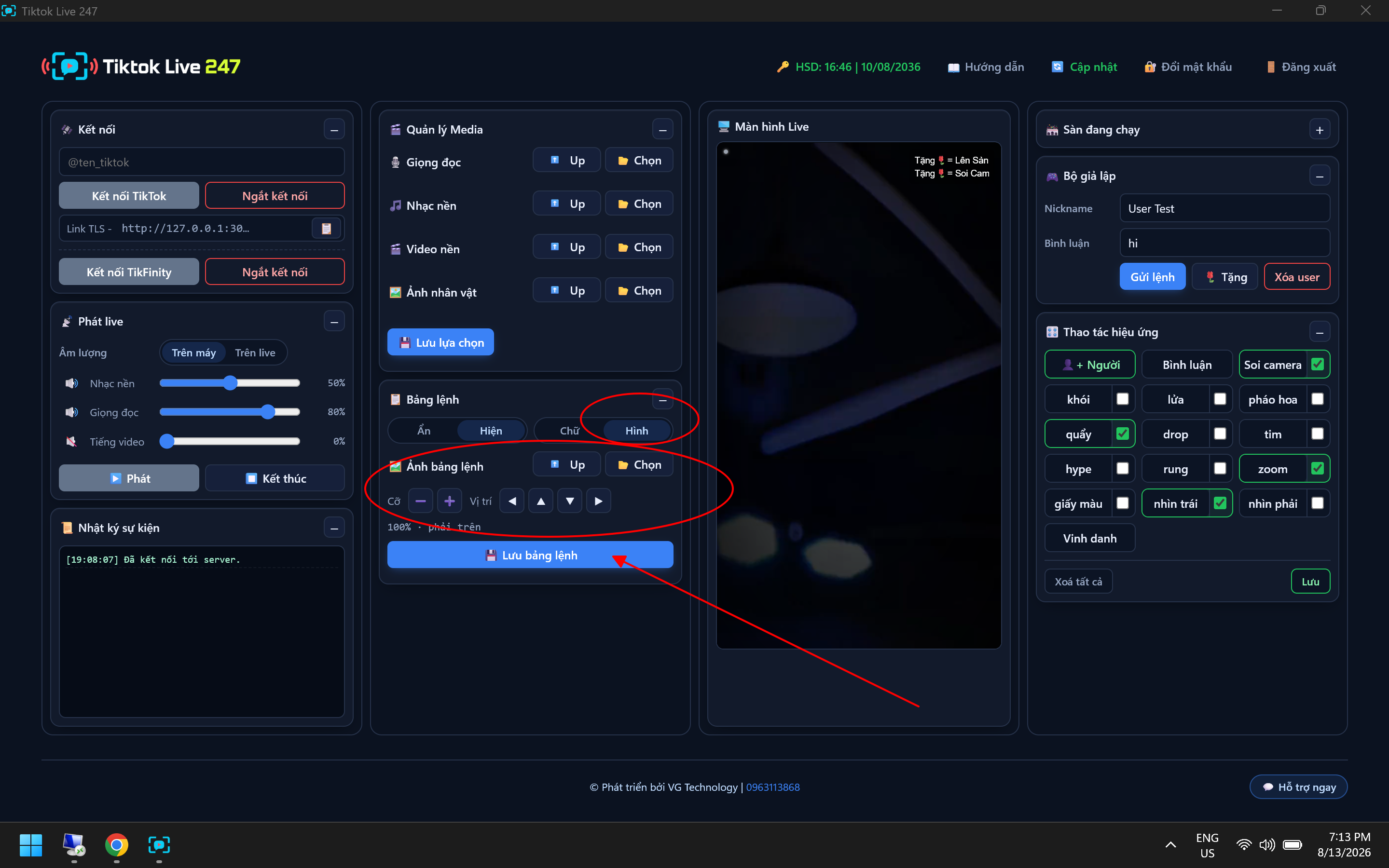
Task: Click Cập nhật to update
Action: [1084, 67]
